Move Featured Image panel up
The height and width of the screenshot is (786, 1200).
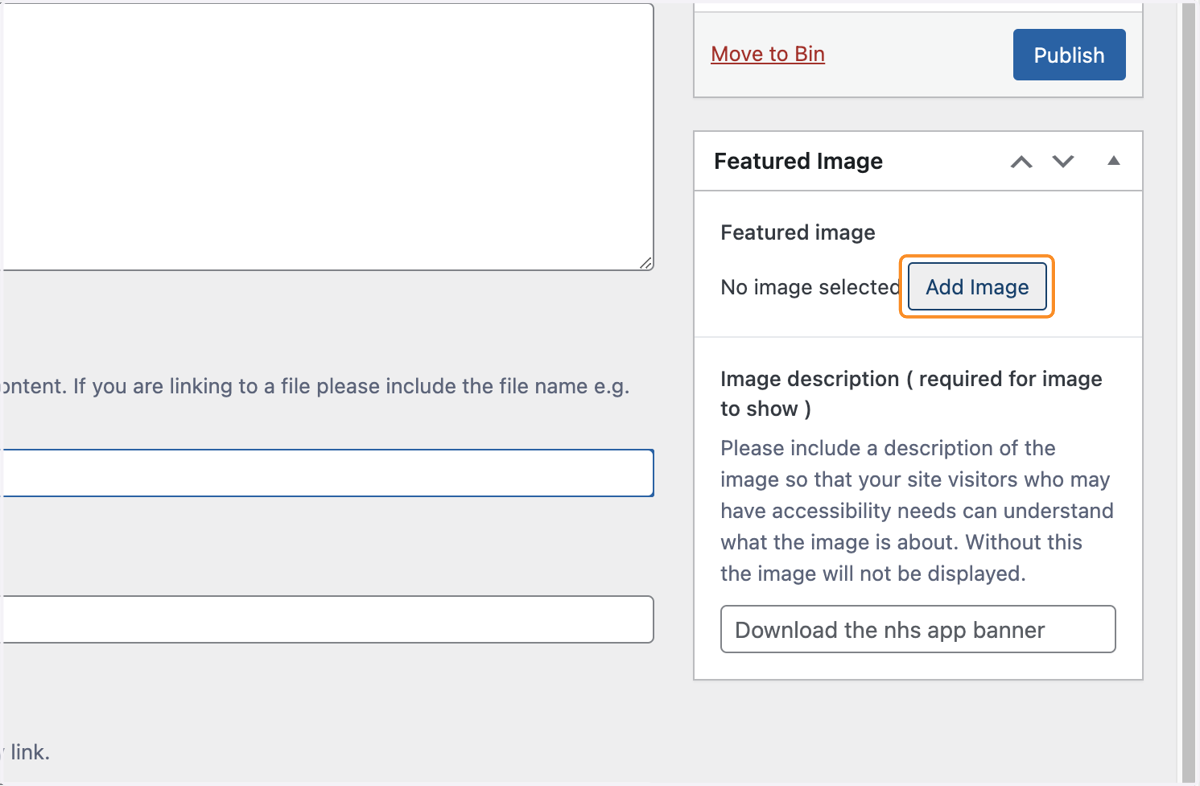pyautogui.click(x=1021, y=161)
